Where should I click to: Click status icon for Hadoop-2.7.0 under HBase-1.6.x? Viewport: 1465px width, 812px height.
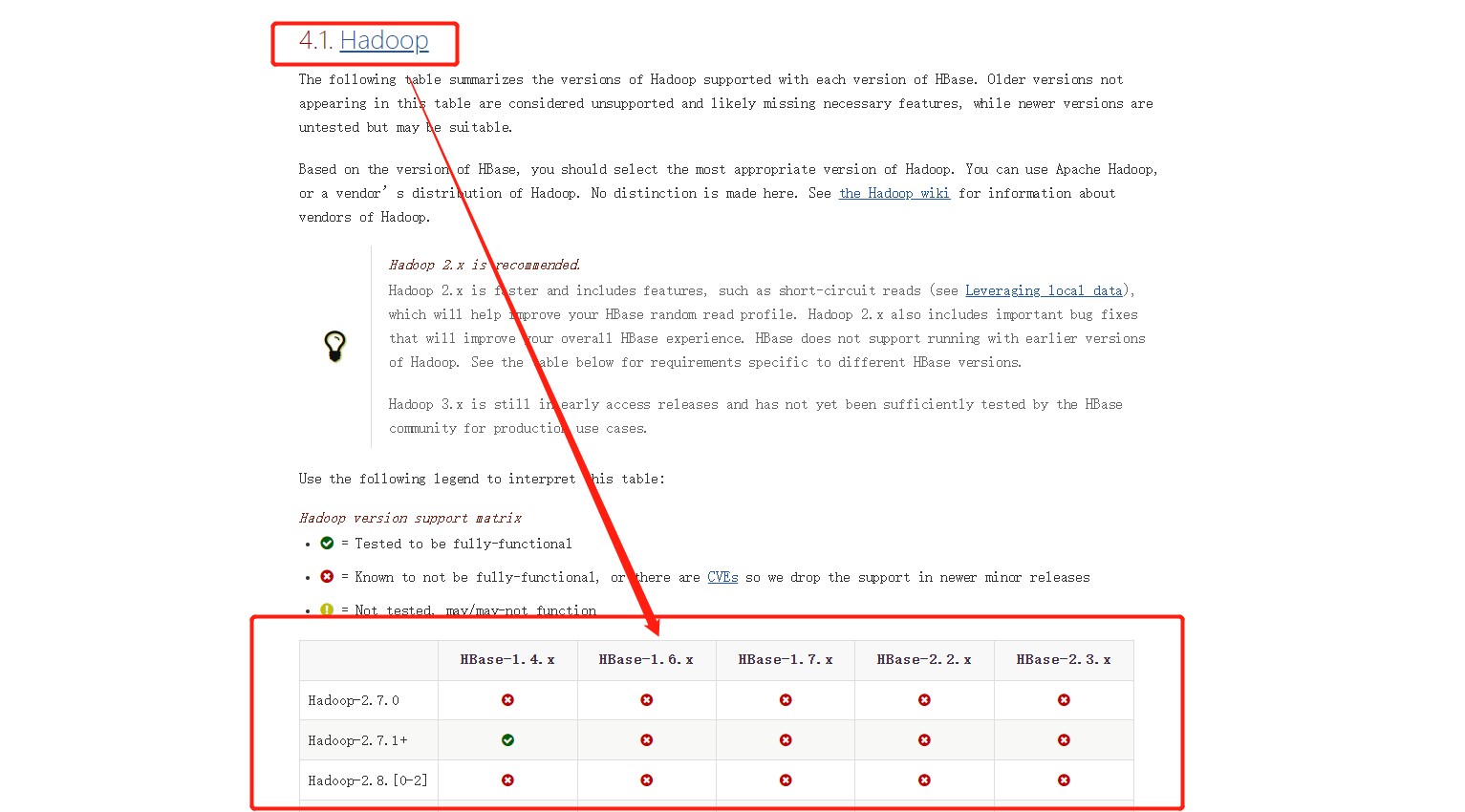coord(647,700)
